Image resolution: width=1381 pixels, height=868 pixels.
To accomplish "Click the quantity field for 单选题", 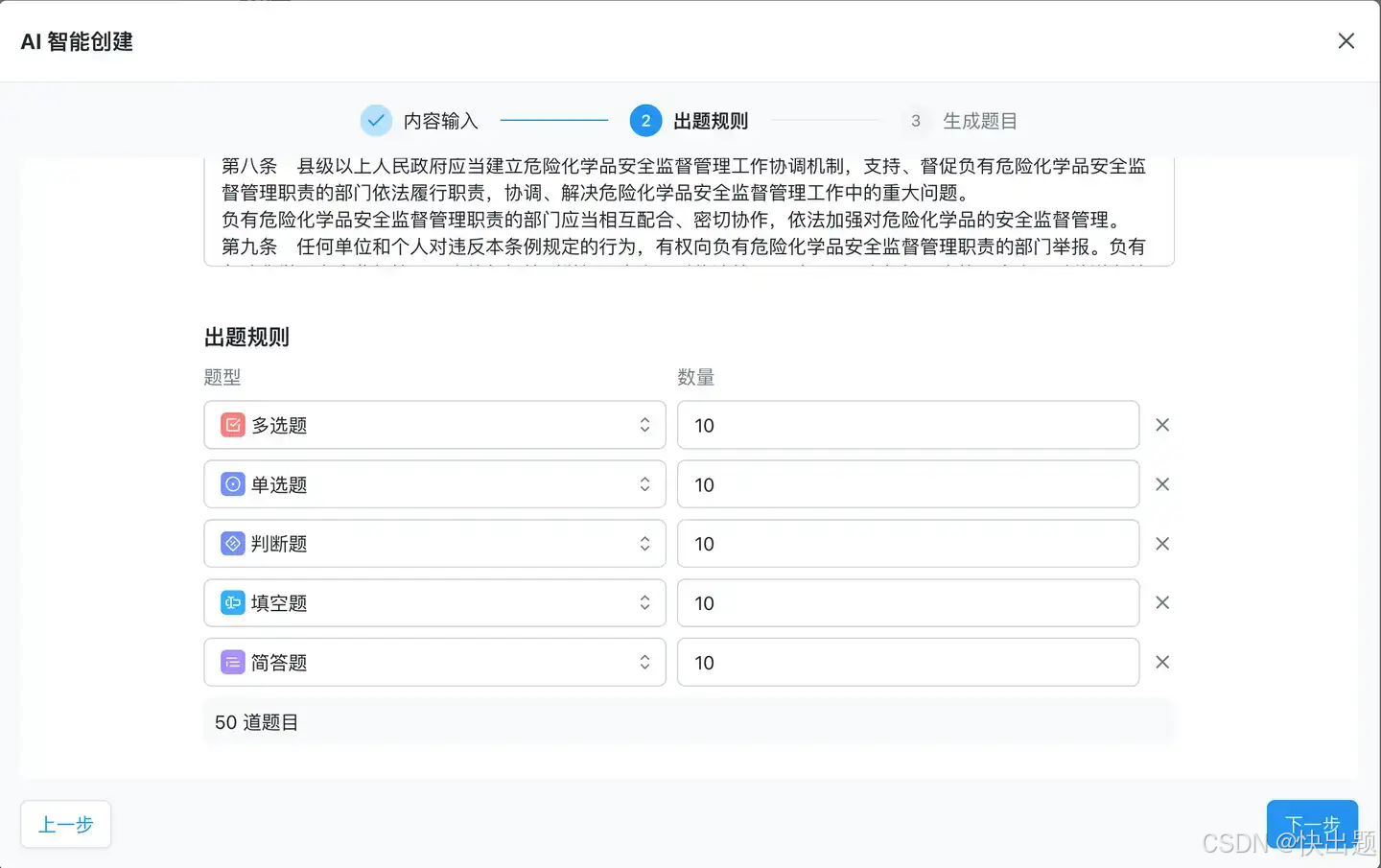I will point(908,484).
